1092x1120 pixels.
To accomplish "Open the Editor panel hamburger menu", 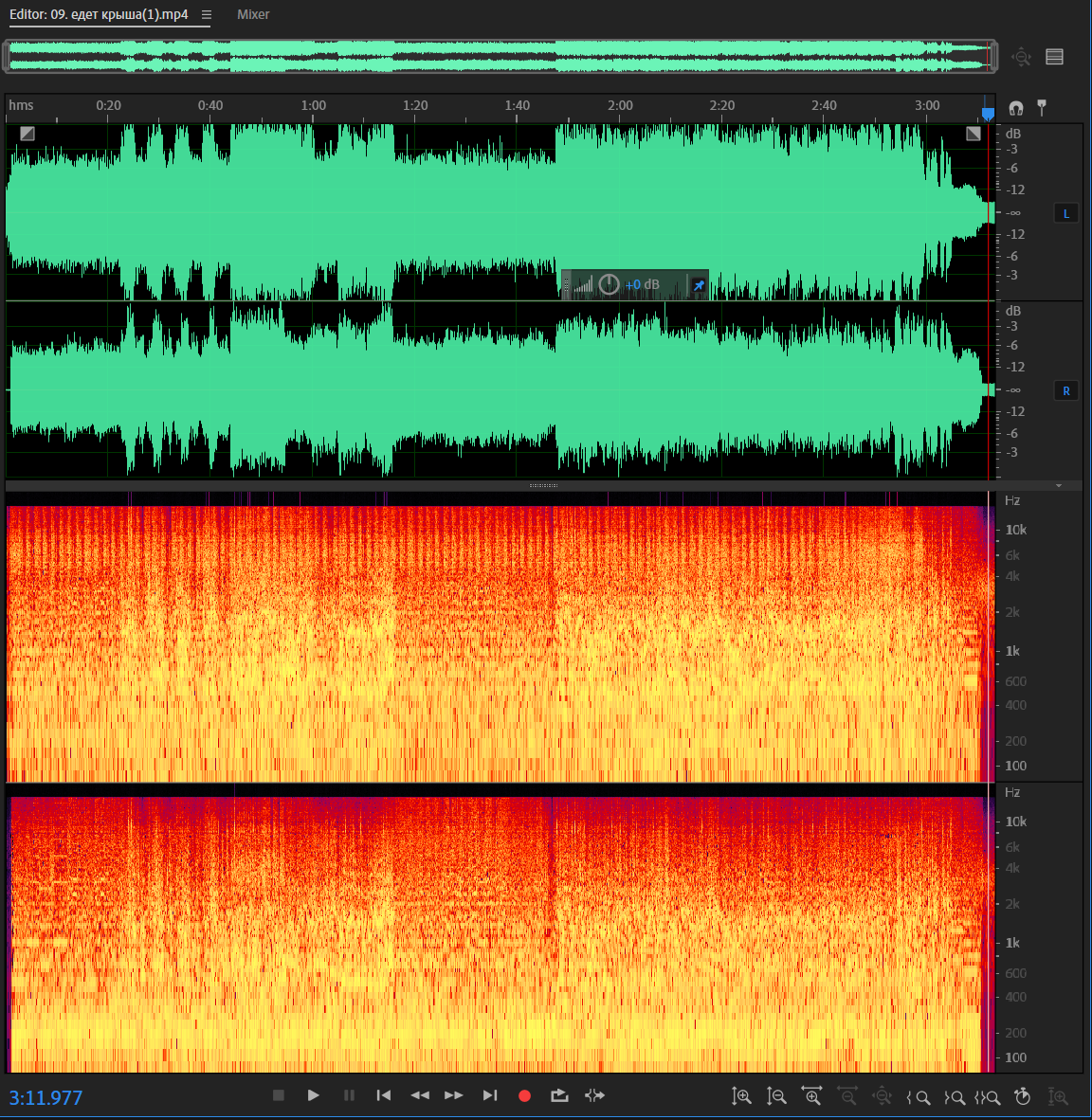I will click(207, 14).
